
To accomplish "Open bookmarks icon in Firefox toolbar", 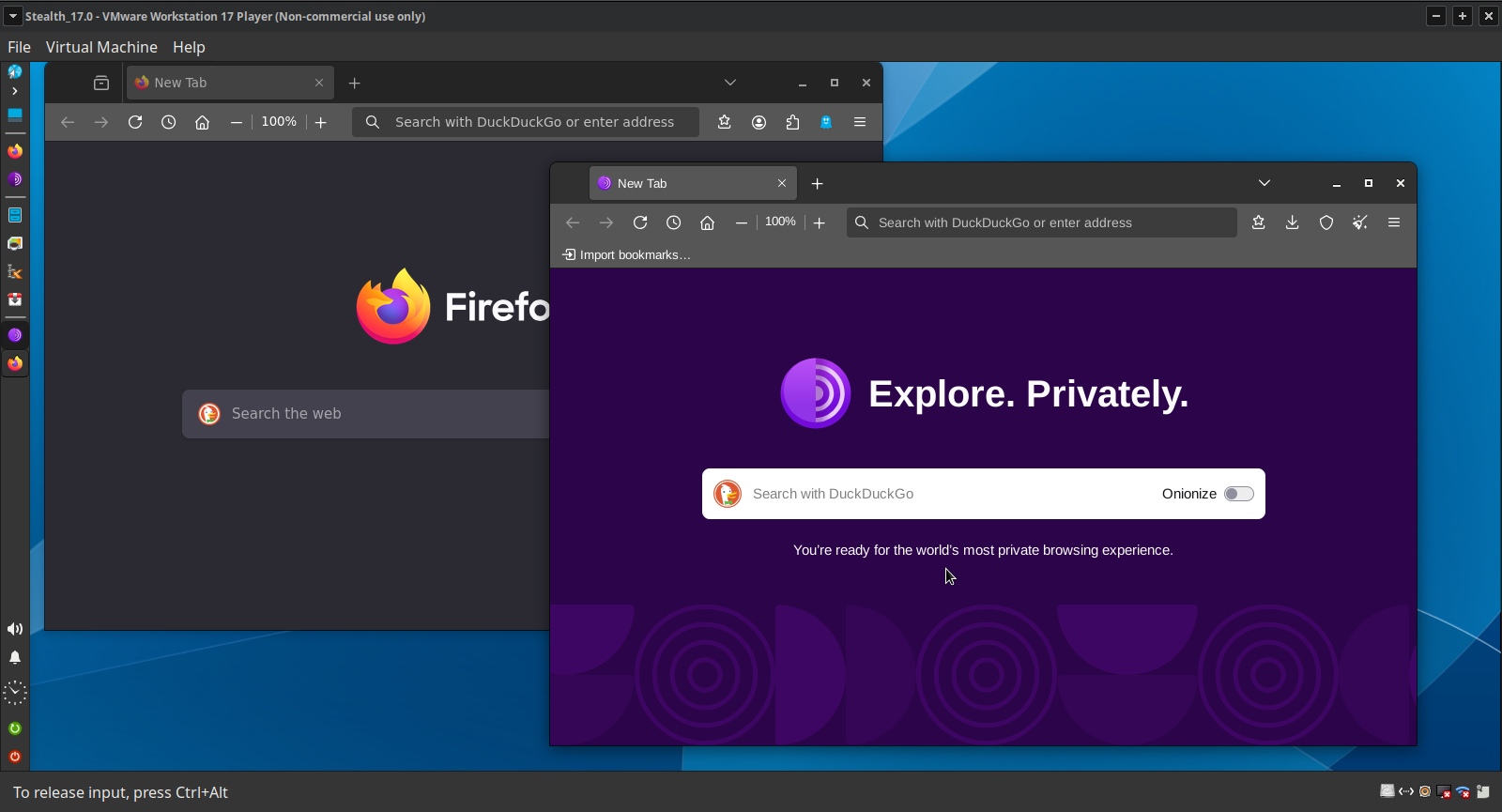I will (725, 122).
